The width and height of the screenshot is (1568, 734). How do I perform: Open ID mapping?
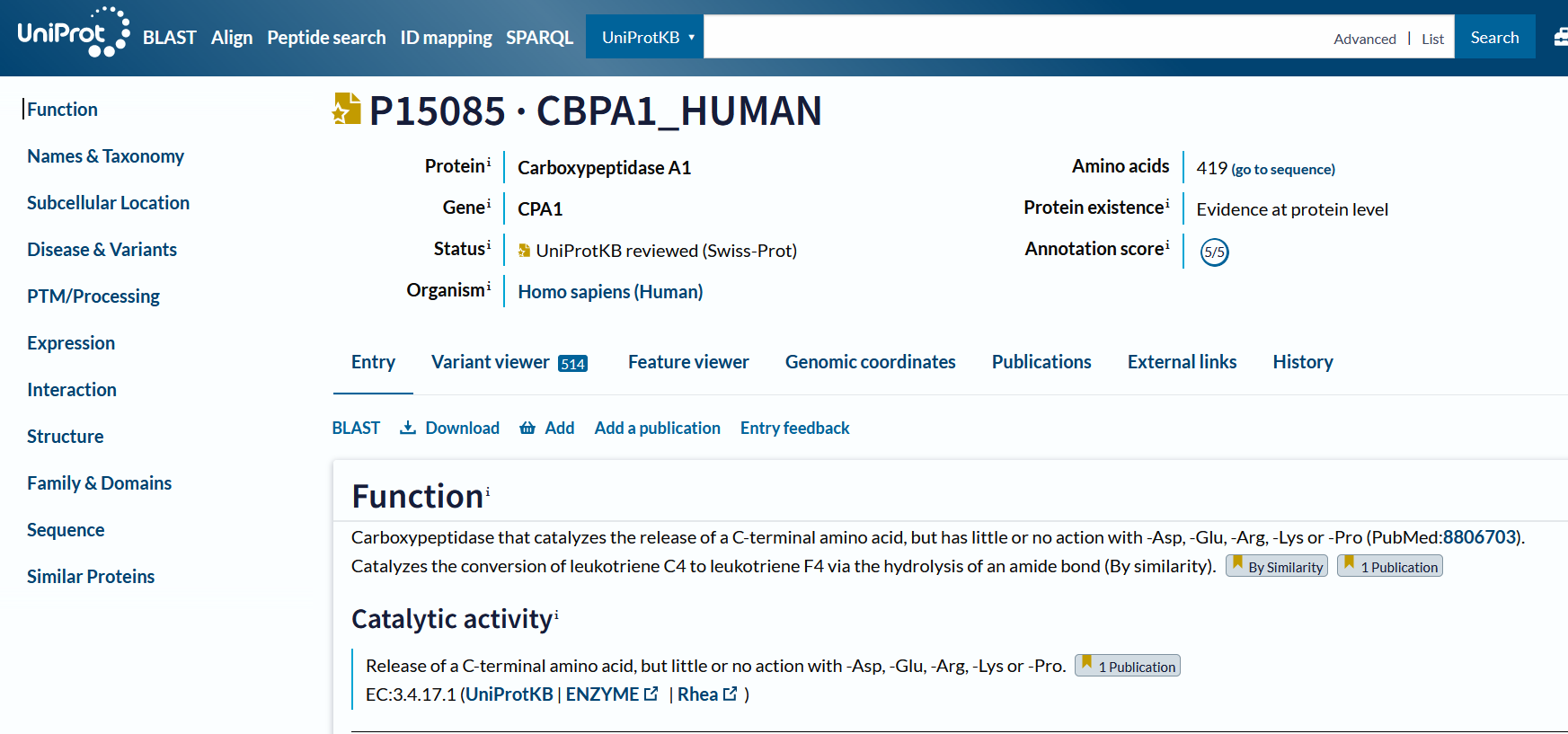(446, 38)
